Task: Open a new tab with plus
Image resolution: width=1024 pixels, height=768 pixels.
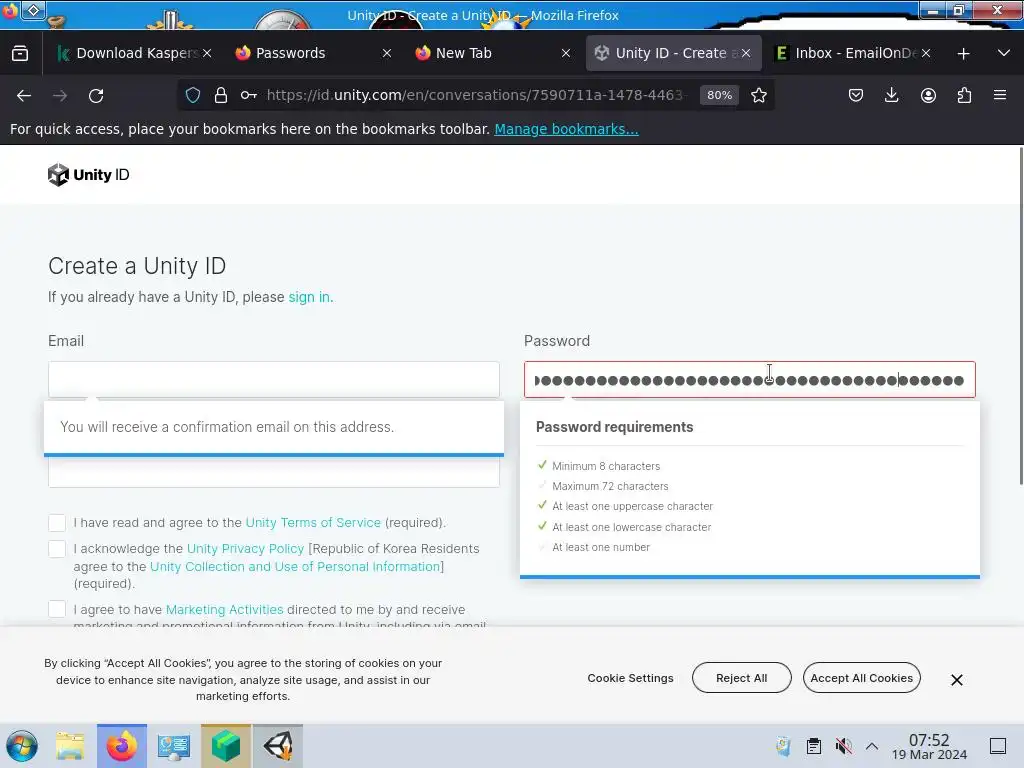Action: pos(963,54)
